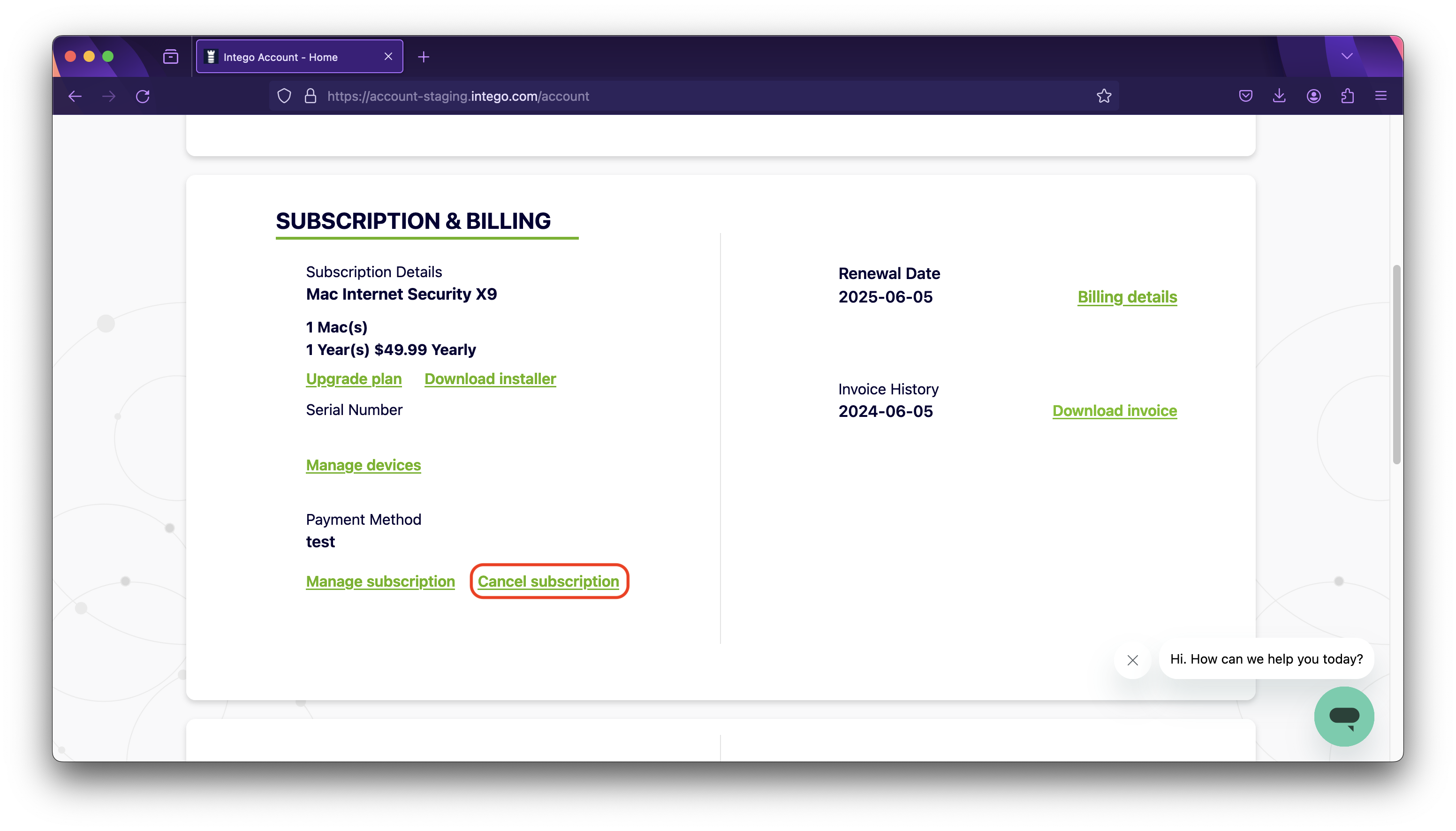Image resolution: width=1456 pixels, height=831 pixels.
Task: Open the Pocket save icon
Action: (x=1245, y=96)
